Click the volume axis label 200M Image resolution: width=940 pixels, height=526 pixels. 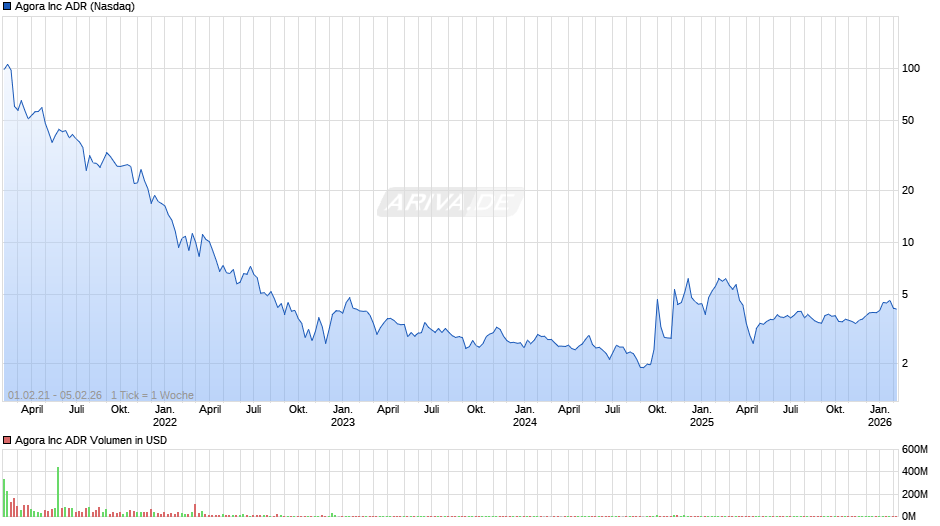tap(914, 494)
